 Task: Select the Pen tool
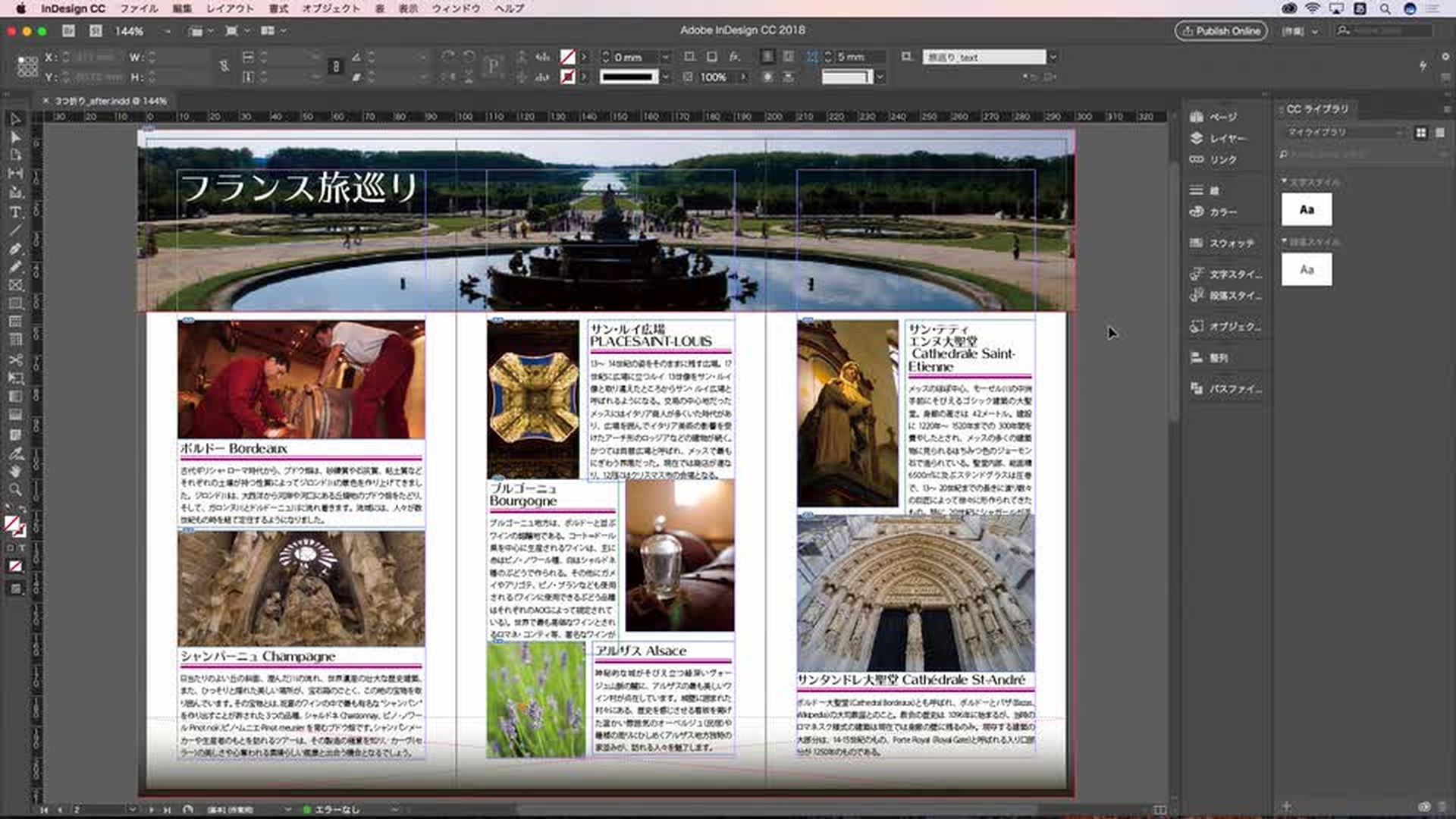(15, 249)
